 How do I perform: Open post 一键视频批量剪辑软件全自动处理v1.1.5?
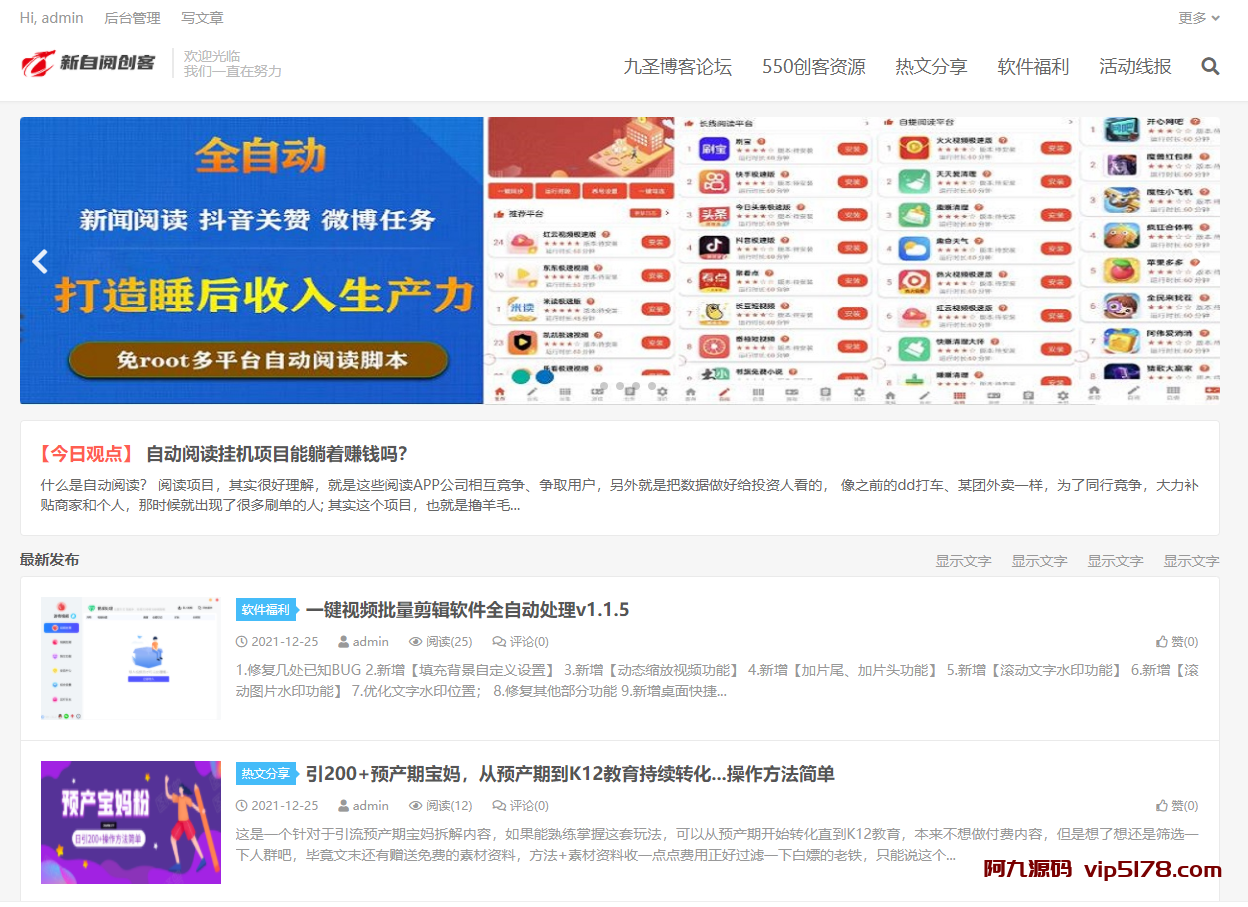[467, 610]
